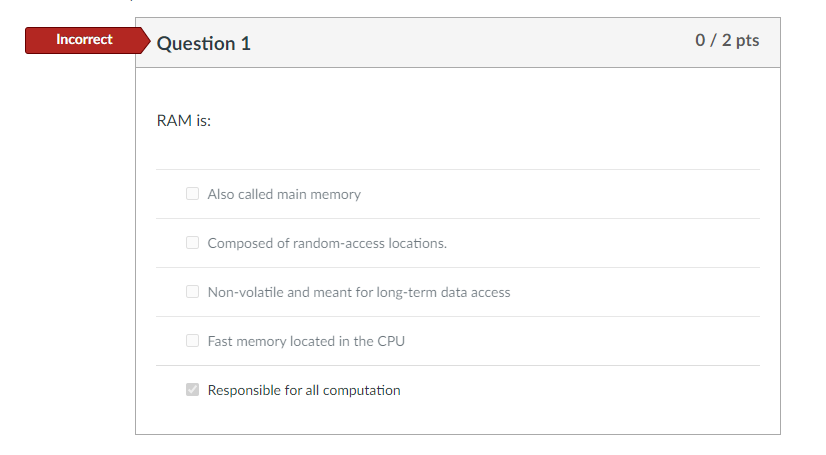Tick 'Composed of random-access locations' checkbox
This screenshot has height=455, width=826.
point(192,243)
